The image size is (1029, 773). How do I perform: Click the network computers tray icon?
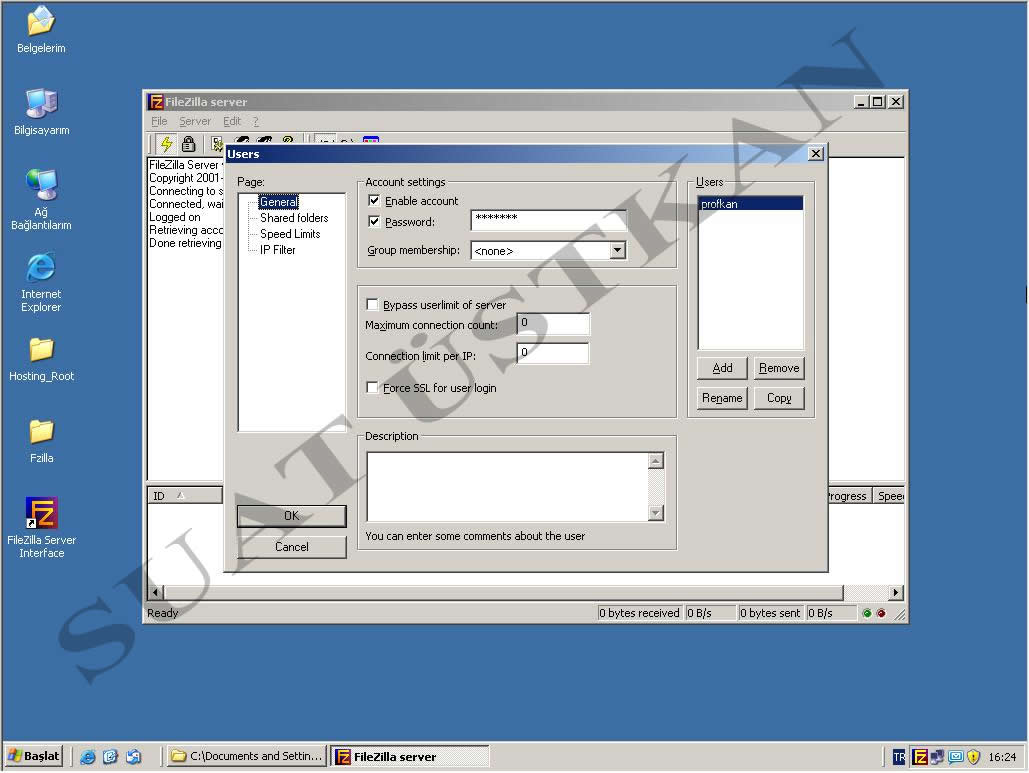pos(937,757)
